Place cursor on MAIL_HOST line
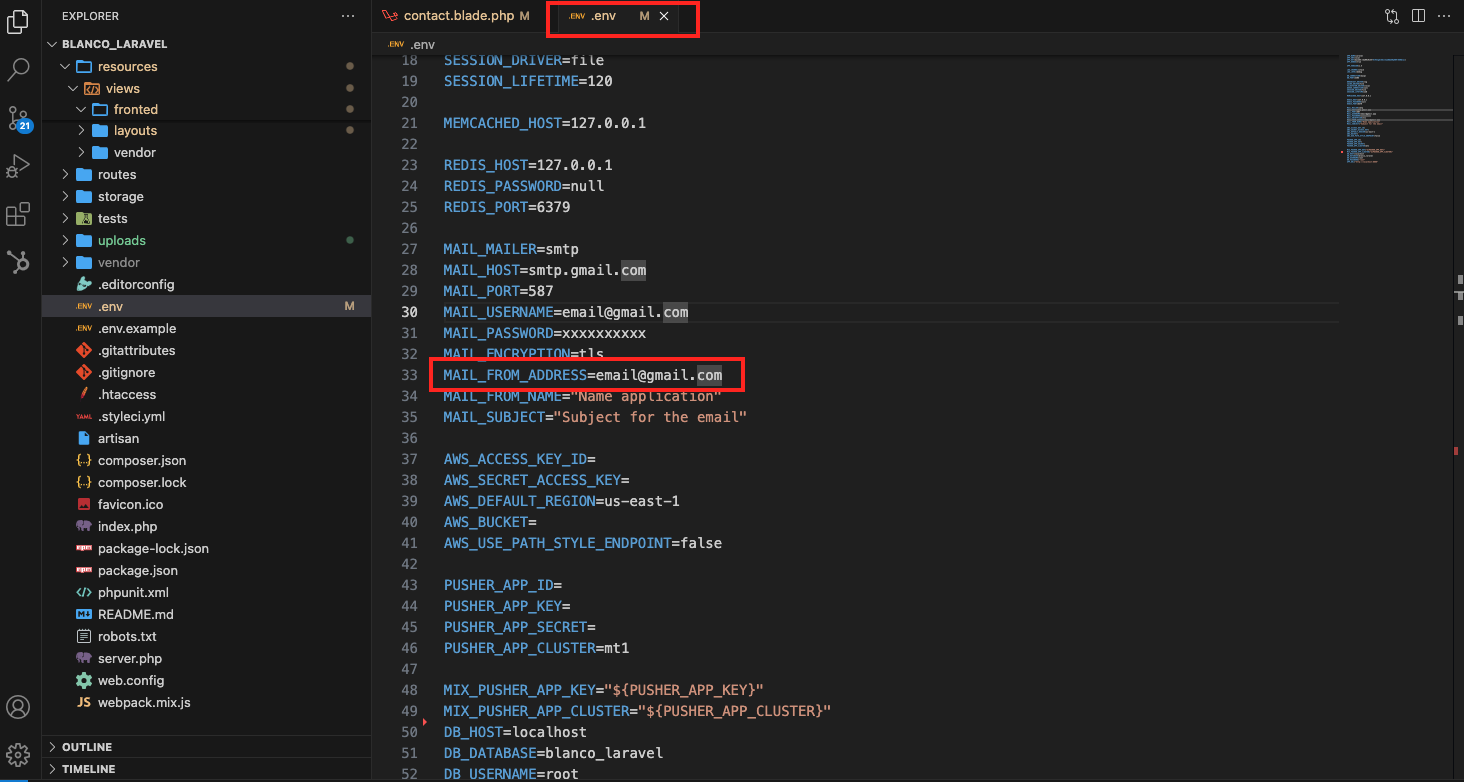Image resolution: width=1464 pixels, height=782 pixels. [545, 270]
